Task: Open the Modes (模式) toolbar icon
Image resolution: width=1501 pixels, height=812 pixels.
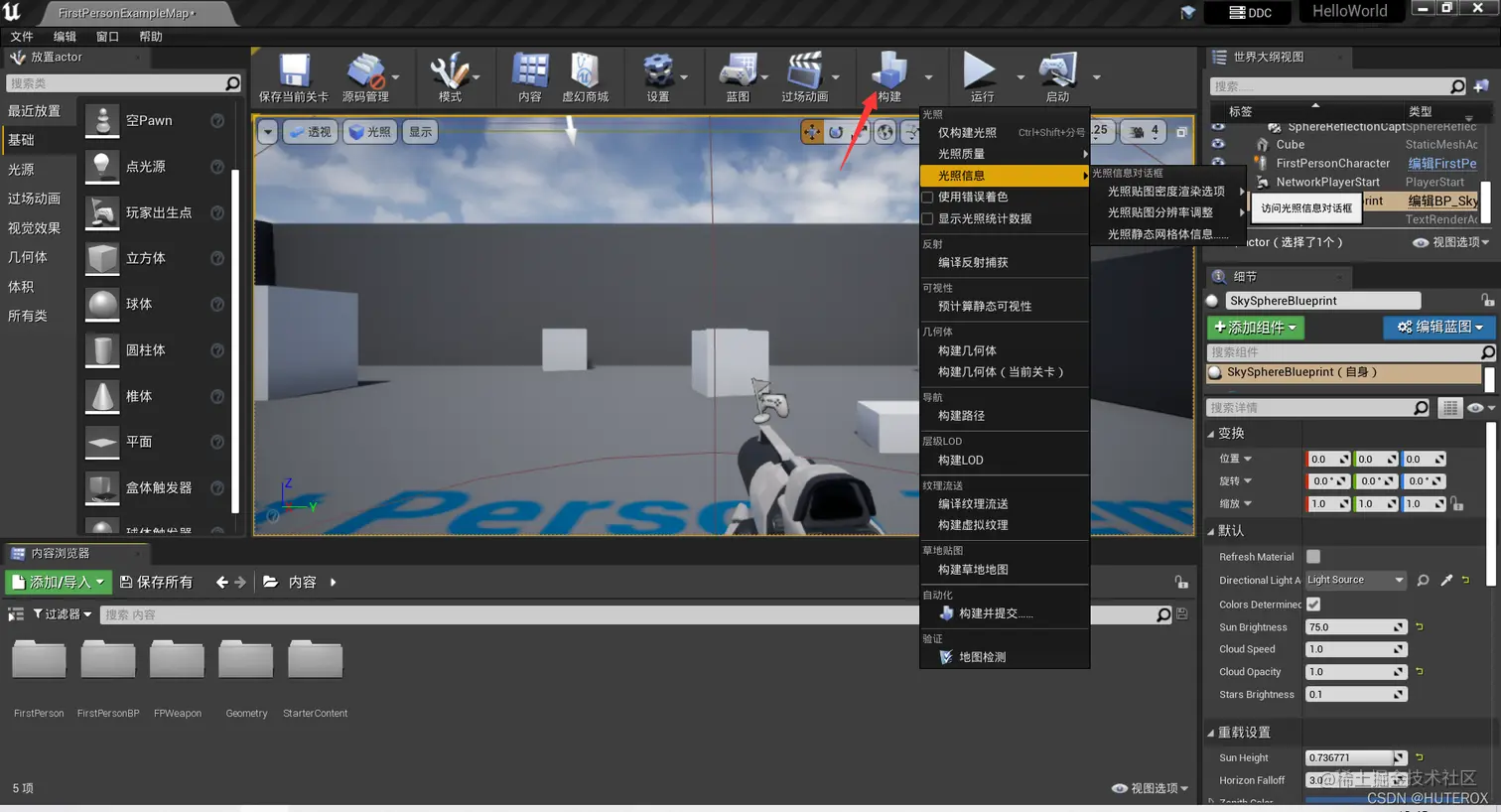Action: point(450,70)
